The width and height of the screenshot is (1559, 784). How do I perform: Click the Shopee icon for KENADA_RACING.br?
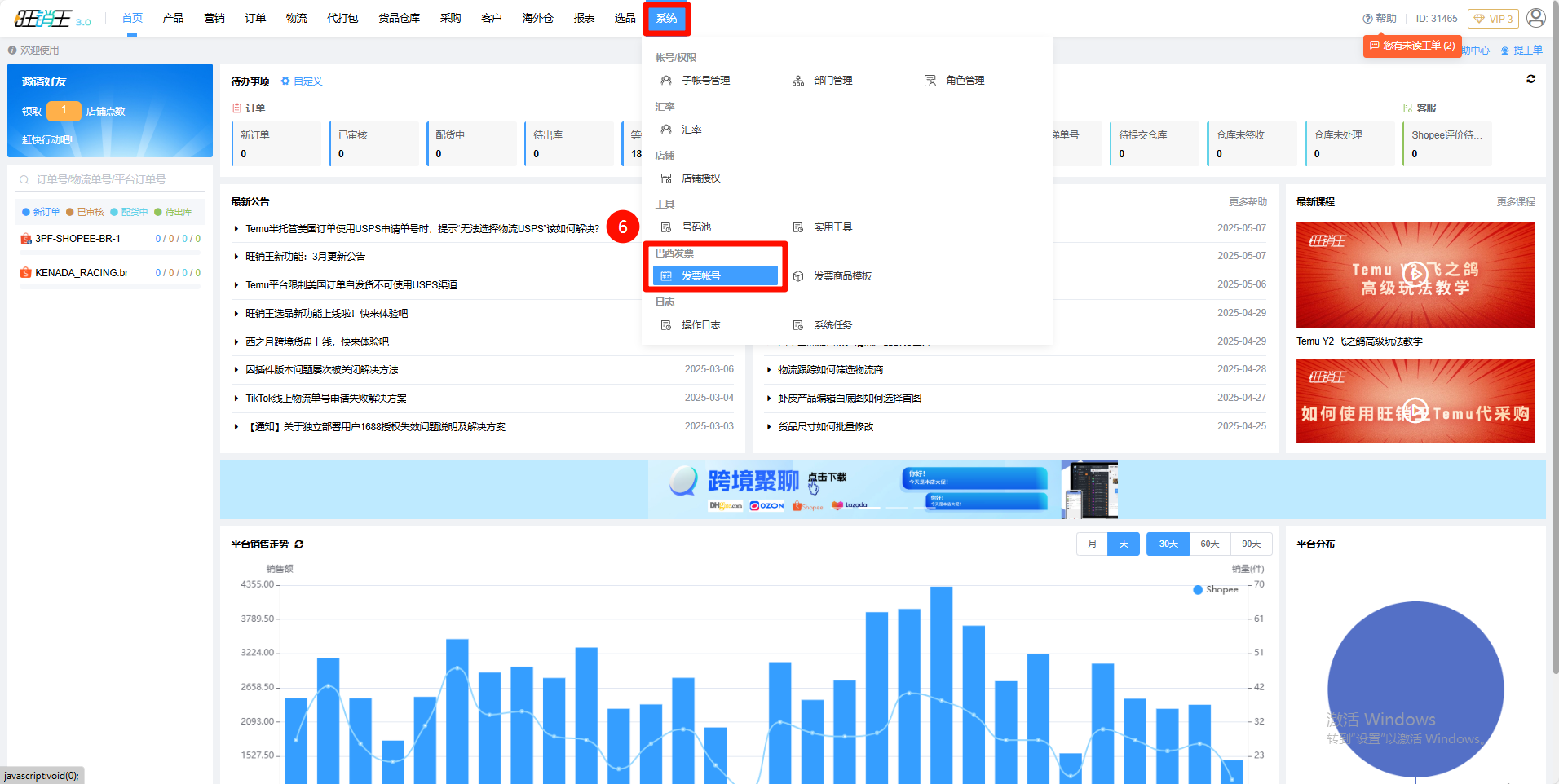[x=26, y=273]
